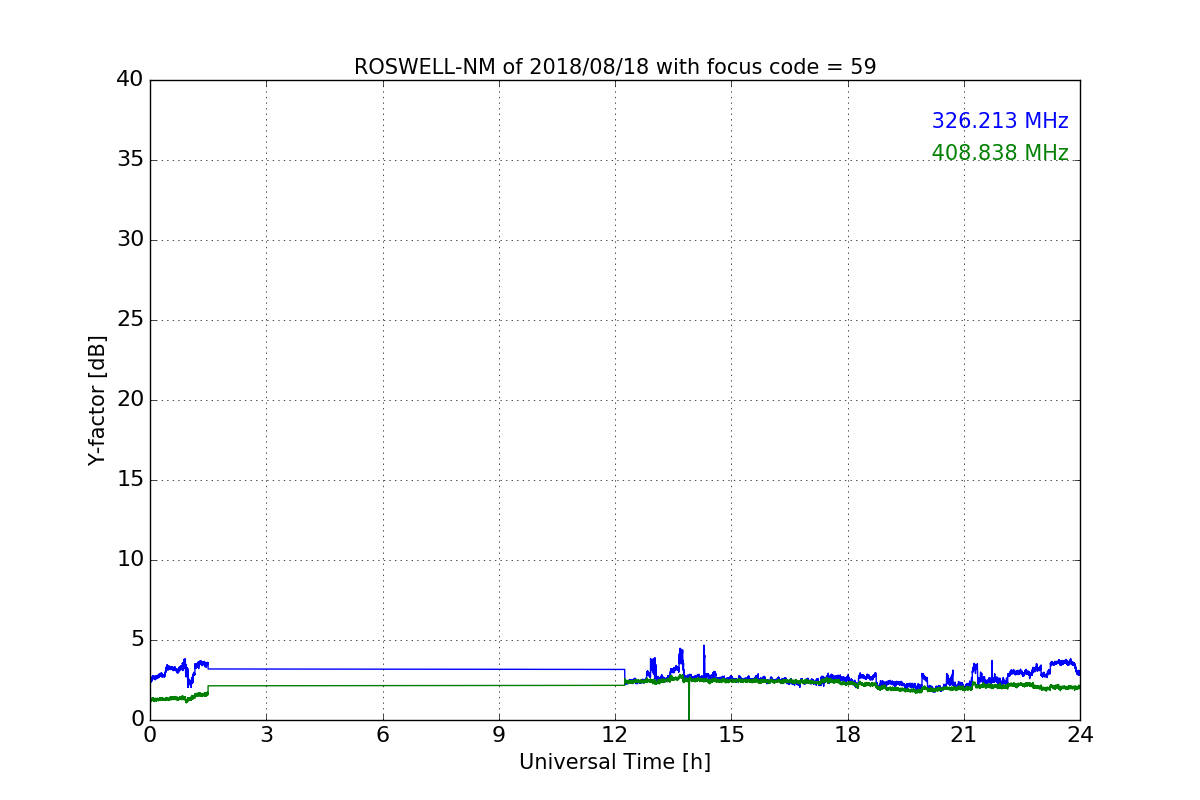Viewport: 1200px width, 800px height.
Task: Click the y-axis tick label 25
Action: [130, 319]
